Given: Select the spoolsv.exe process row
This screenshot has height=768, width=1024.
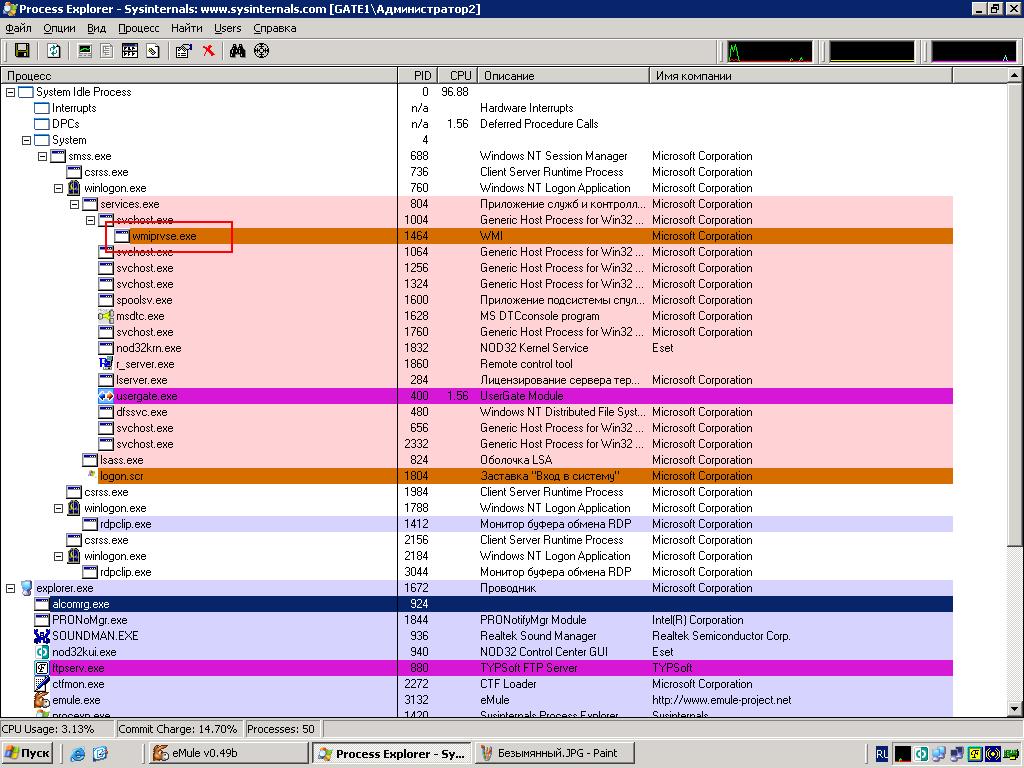Looking at the screenshot, I should 477,300.
